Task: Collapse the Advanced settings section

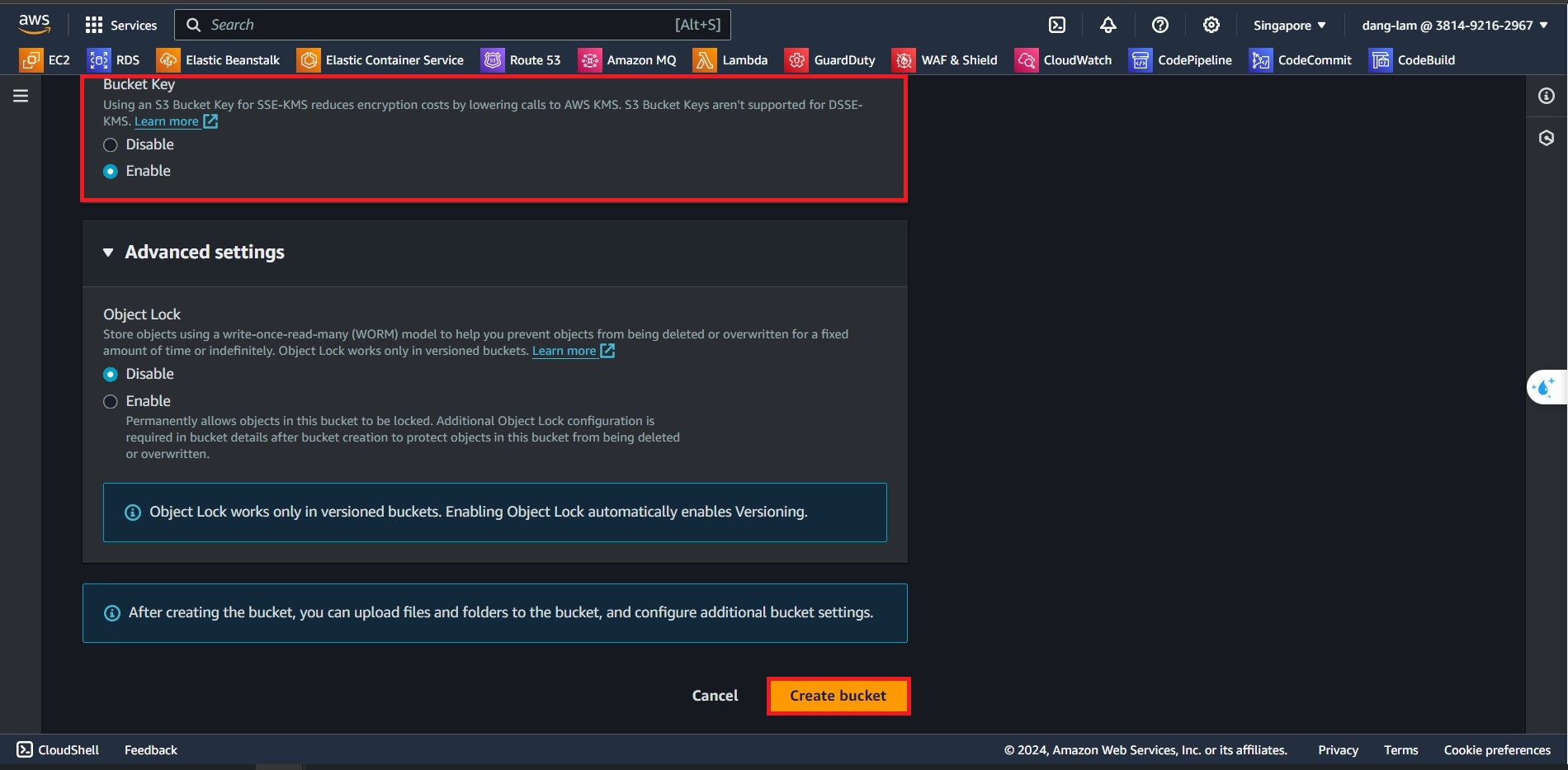Action: (x=108, y=253)
